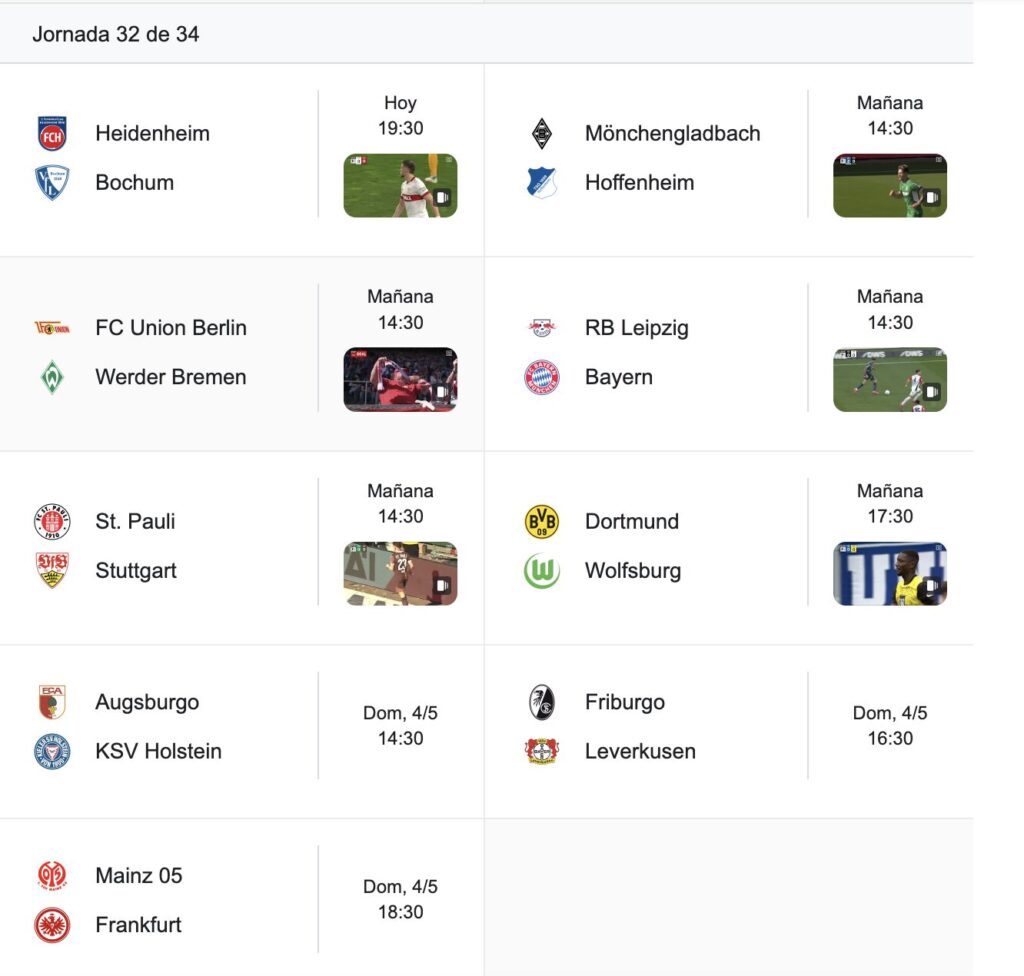Image resolution: width=1024 pixels, height=976 pixels.
Task: Select the Augsburgo team name
Action: click(147, 702)
